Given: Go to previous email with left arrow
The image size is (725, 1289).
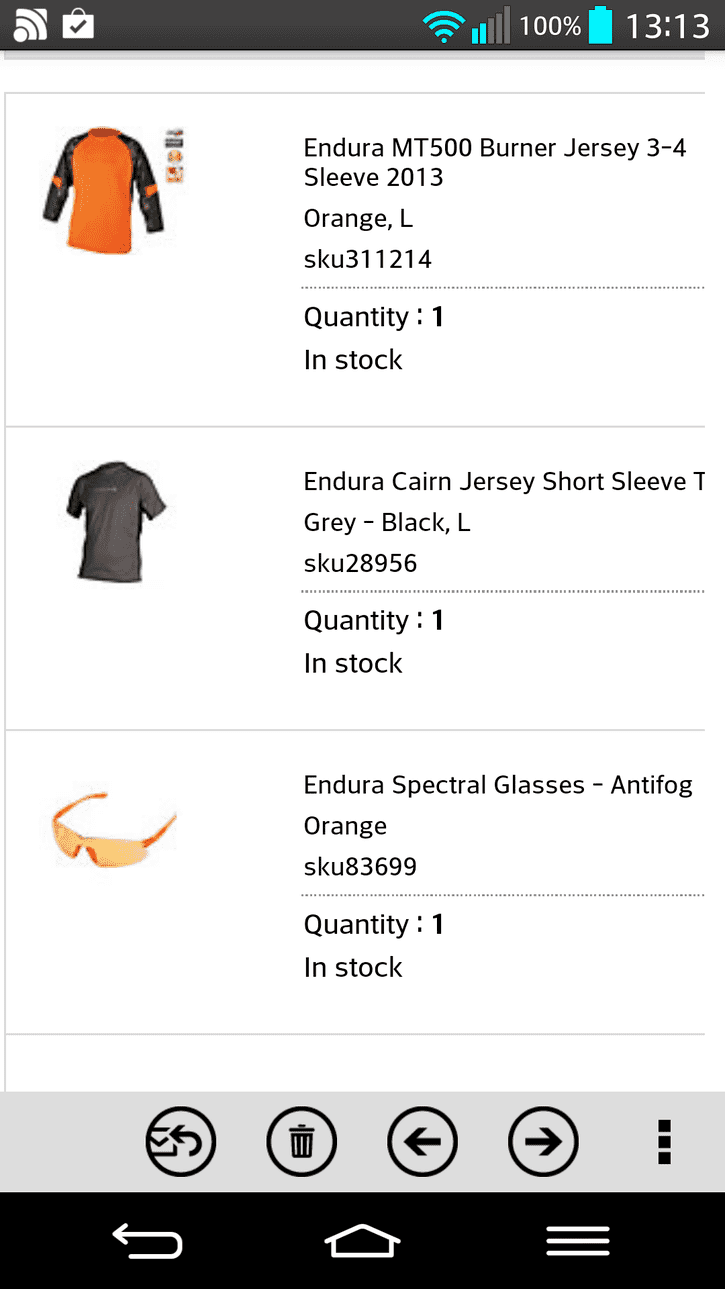Looking at the screenshot, I should click(422, 1141).
